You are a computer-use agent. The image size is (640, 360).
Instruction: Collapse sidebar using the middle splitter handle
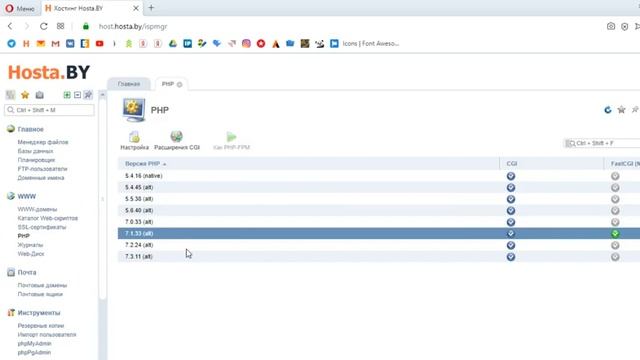(102, 199)
